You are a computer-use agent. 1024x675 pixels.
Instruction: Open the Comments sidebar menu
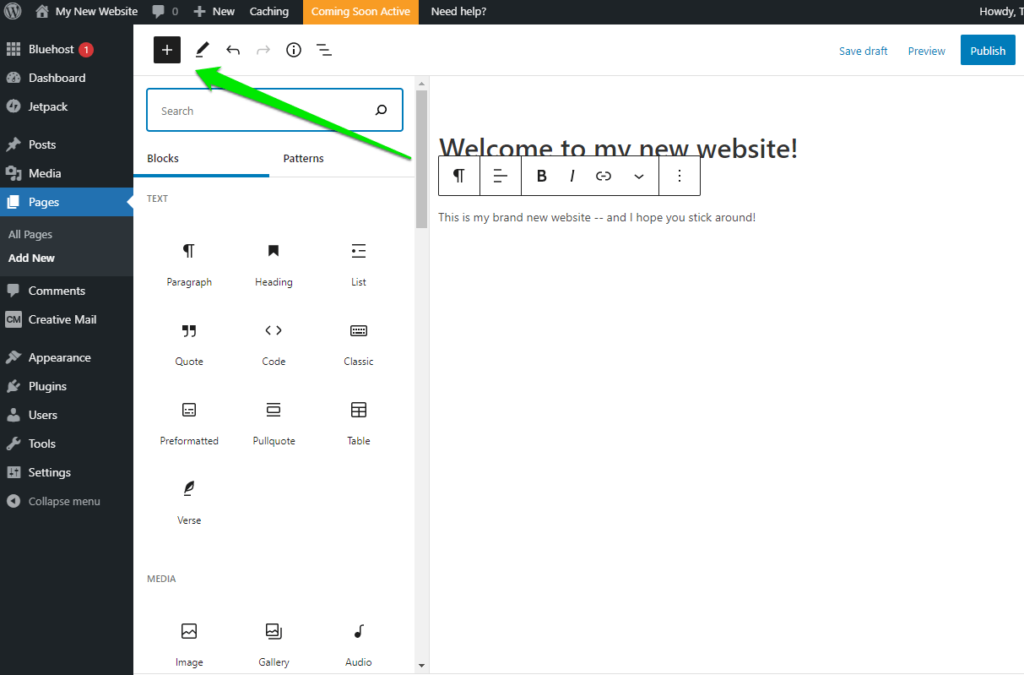(x=67, y=290)
